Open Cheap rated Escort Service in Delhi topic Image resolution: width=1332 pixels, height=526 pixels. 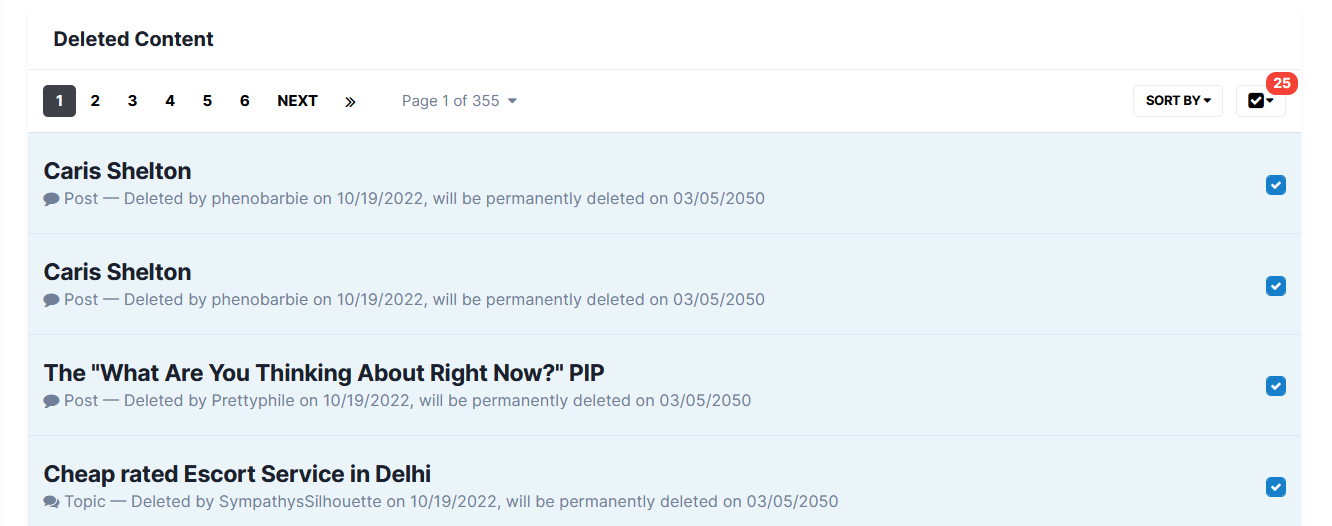tap(237, 474)
